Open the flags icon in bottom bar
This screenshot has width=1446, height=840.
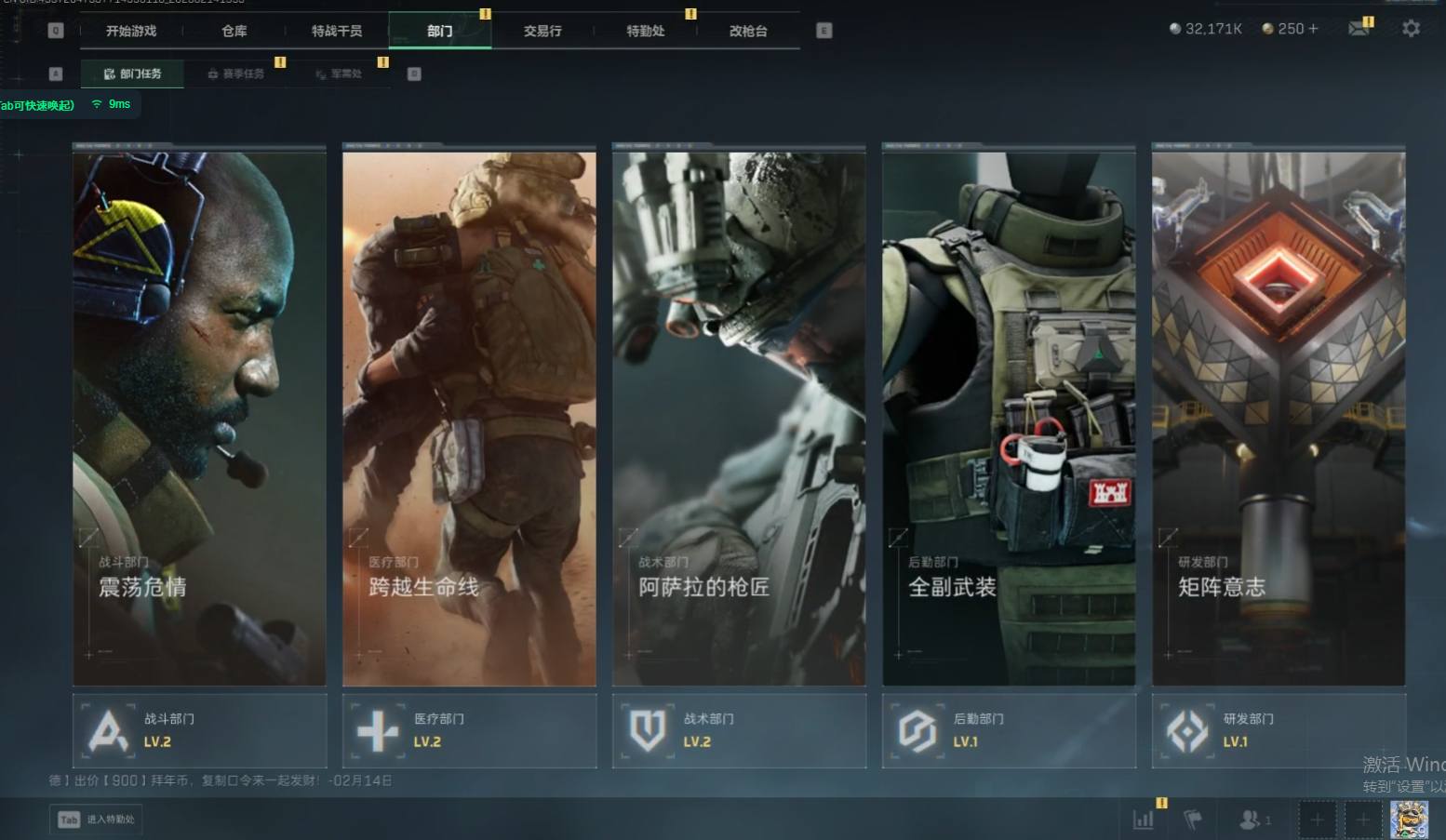pos(1192,820)
